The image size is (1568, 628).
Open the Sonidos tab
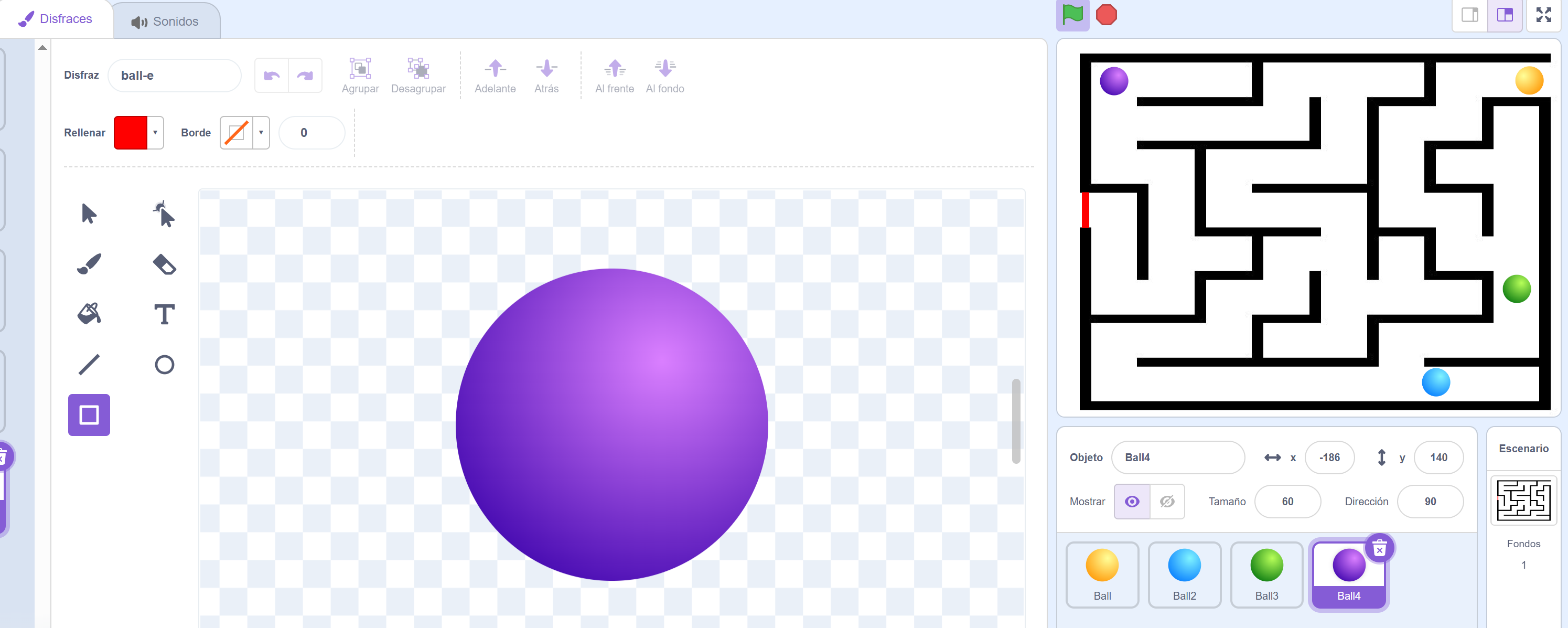point(166,22)
